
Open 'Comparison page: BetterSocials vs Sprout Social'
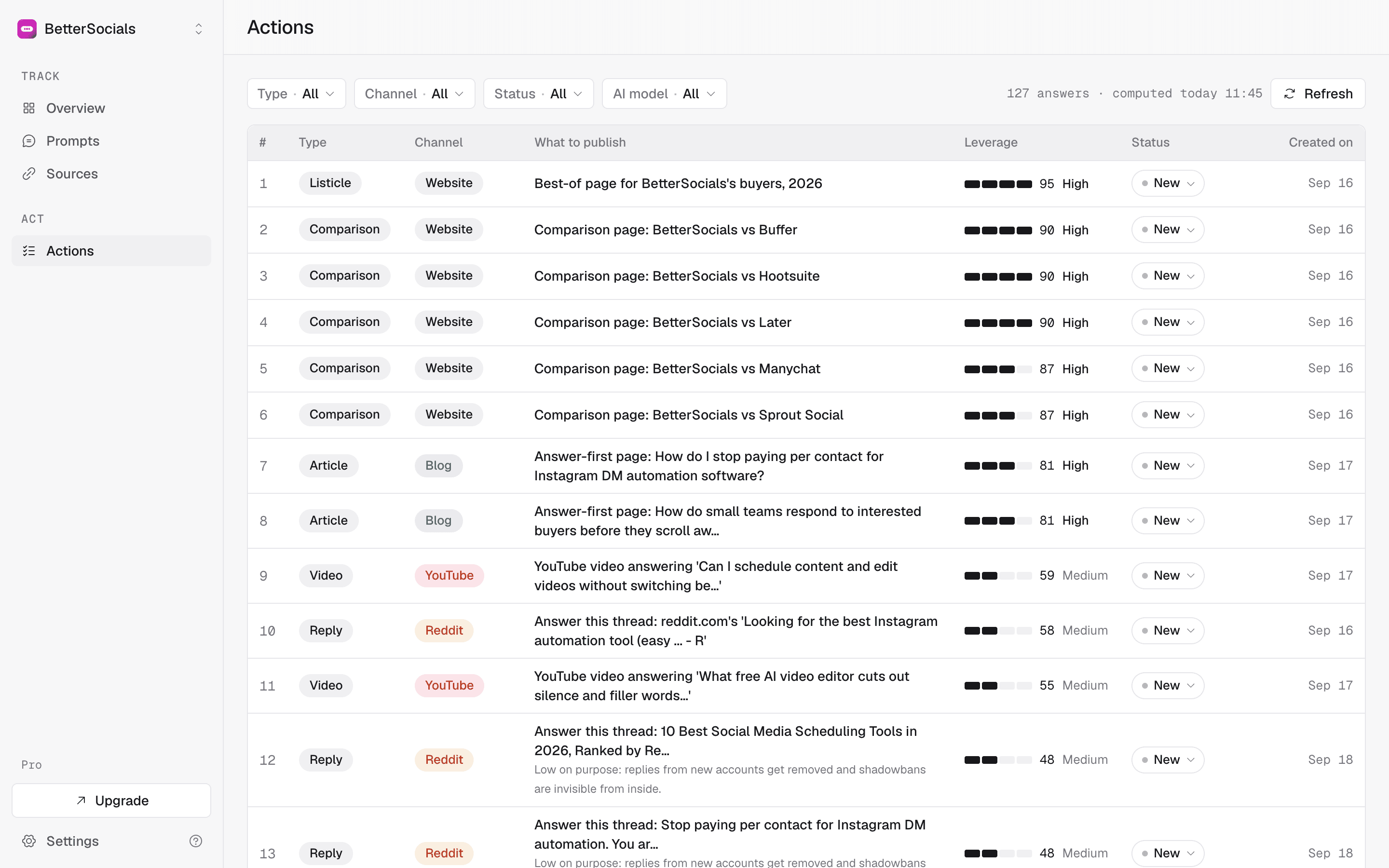click(x=688, y=415)
